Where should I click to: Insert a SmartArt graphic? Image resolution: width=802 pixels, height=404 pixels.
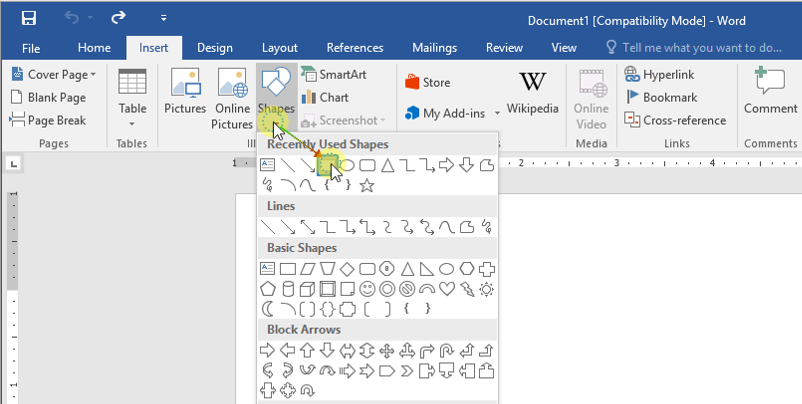[x=334, y=75]
